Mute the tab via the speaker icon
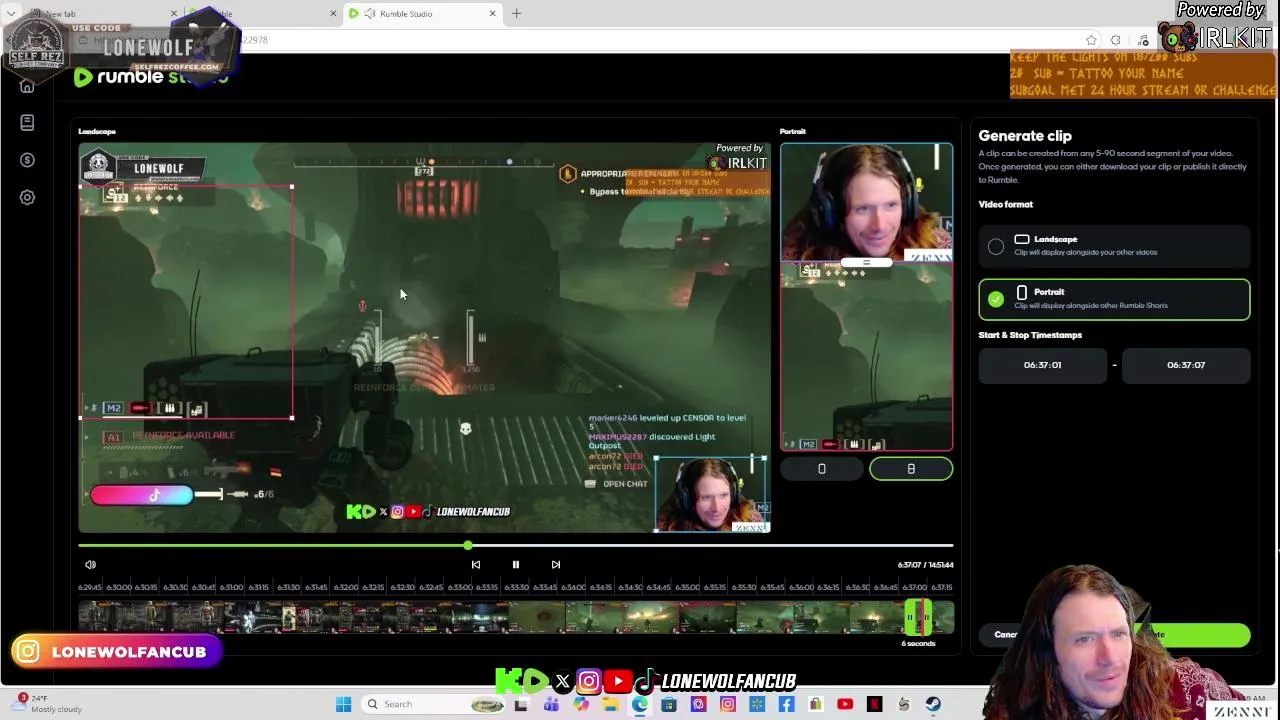This screenshot has width=1280, height=720. [371, 14]
